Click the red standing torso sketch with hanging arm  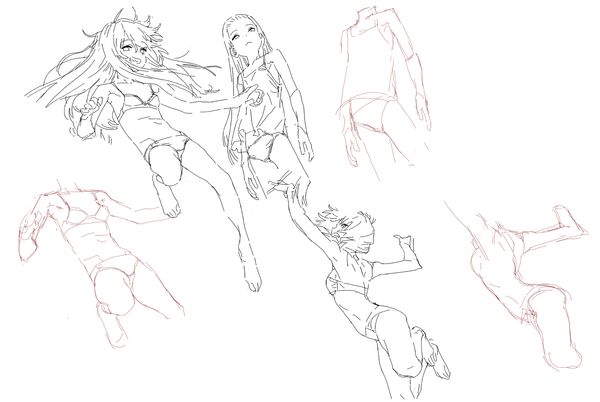(x=384, y=94)
